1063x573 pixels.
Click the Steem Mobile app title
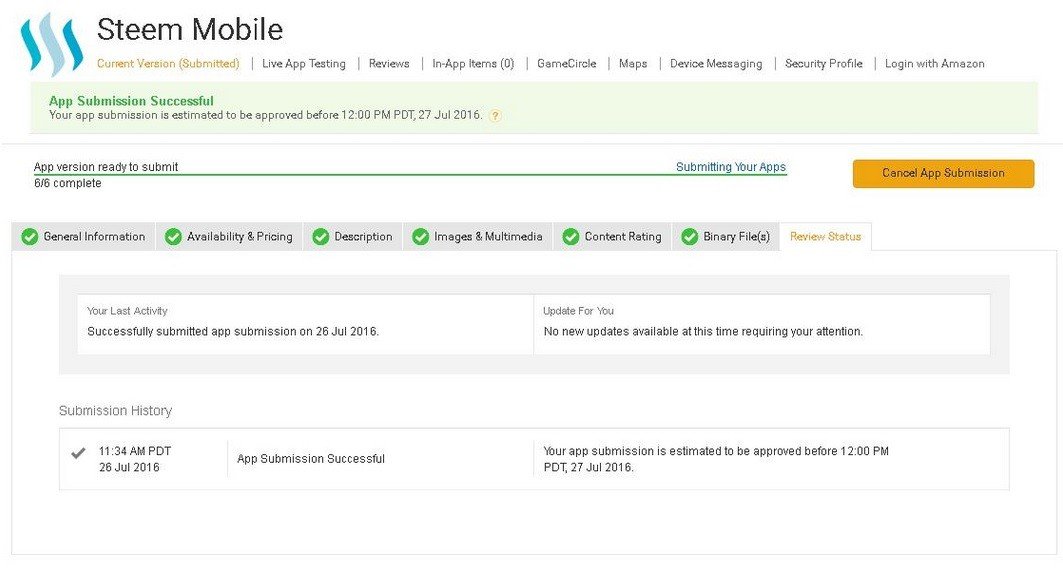[190, 30]
